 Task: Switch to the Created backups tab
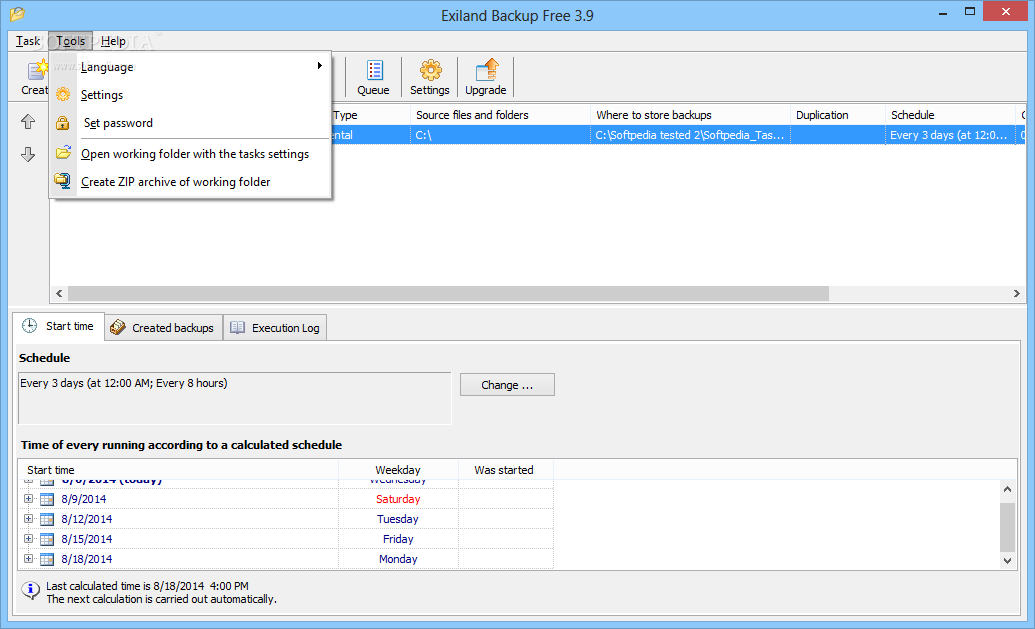164,327
